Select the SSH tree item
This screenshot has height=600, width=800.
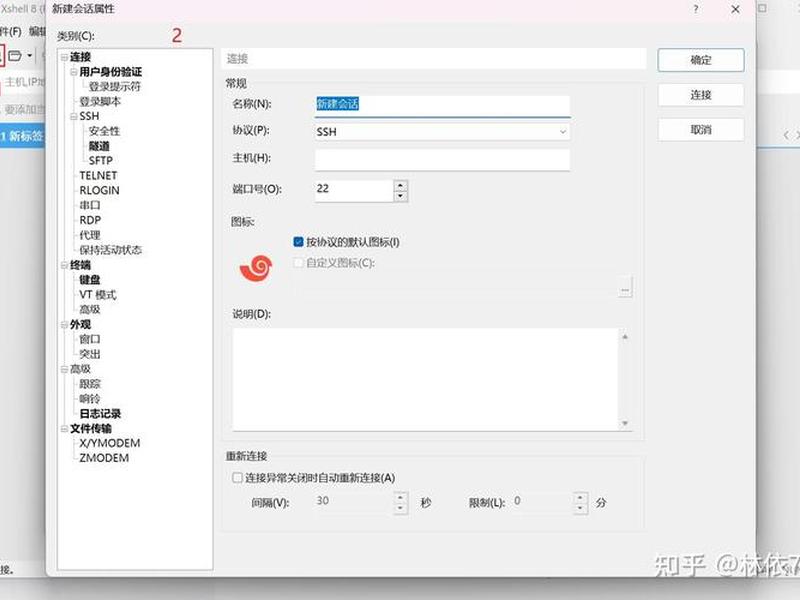(x=89, y=116)
